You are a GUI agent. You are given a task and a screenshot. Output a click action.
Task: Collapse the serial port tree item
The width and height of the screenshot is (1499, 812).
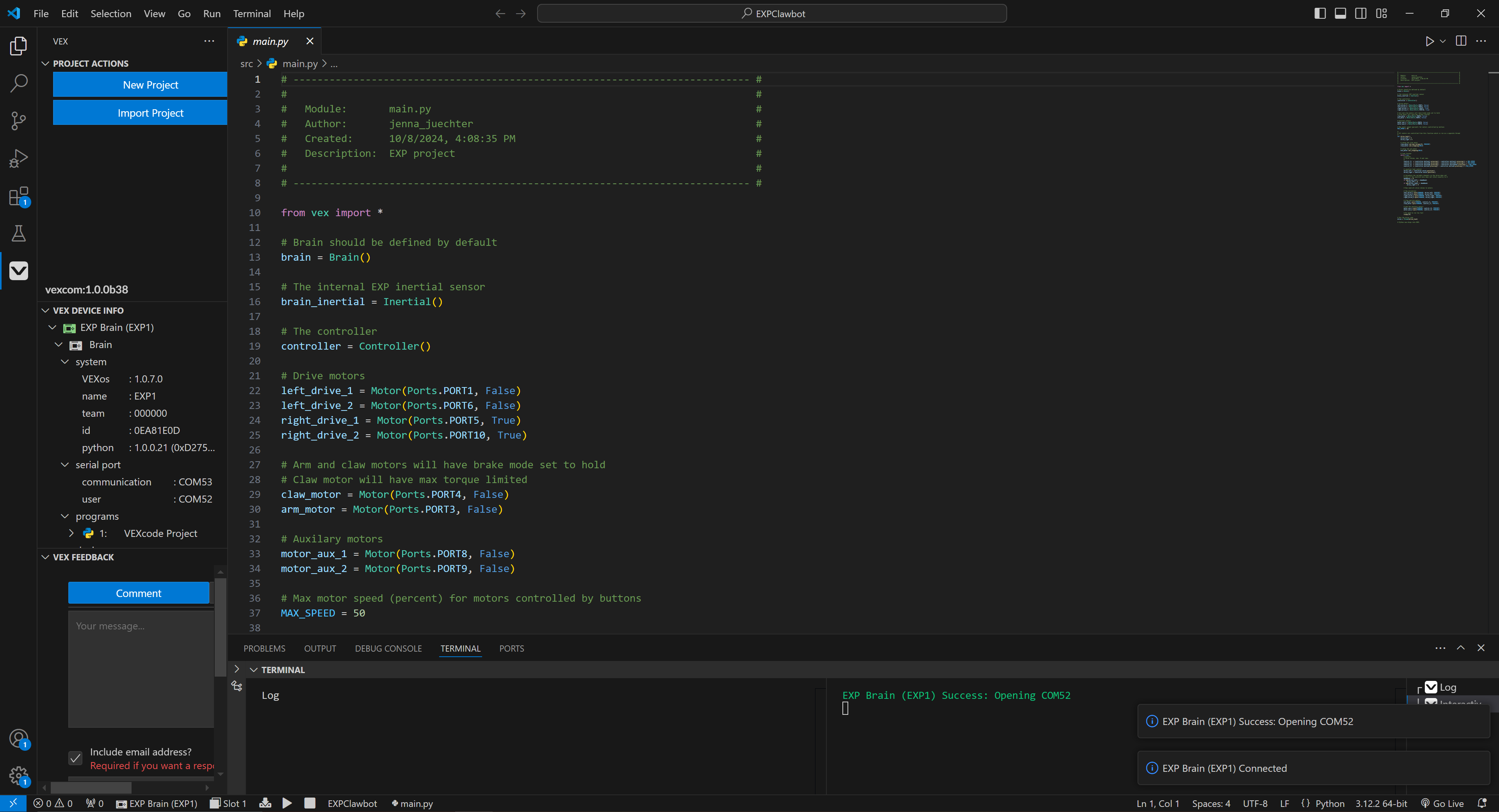click(65, 465)
